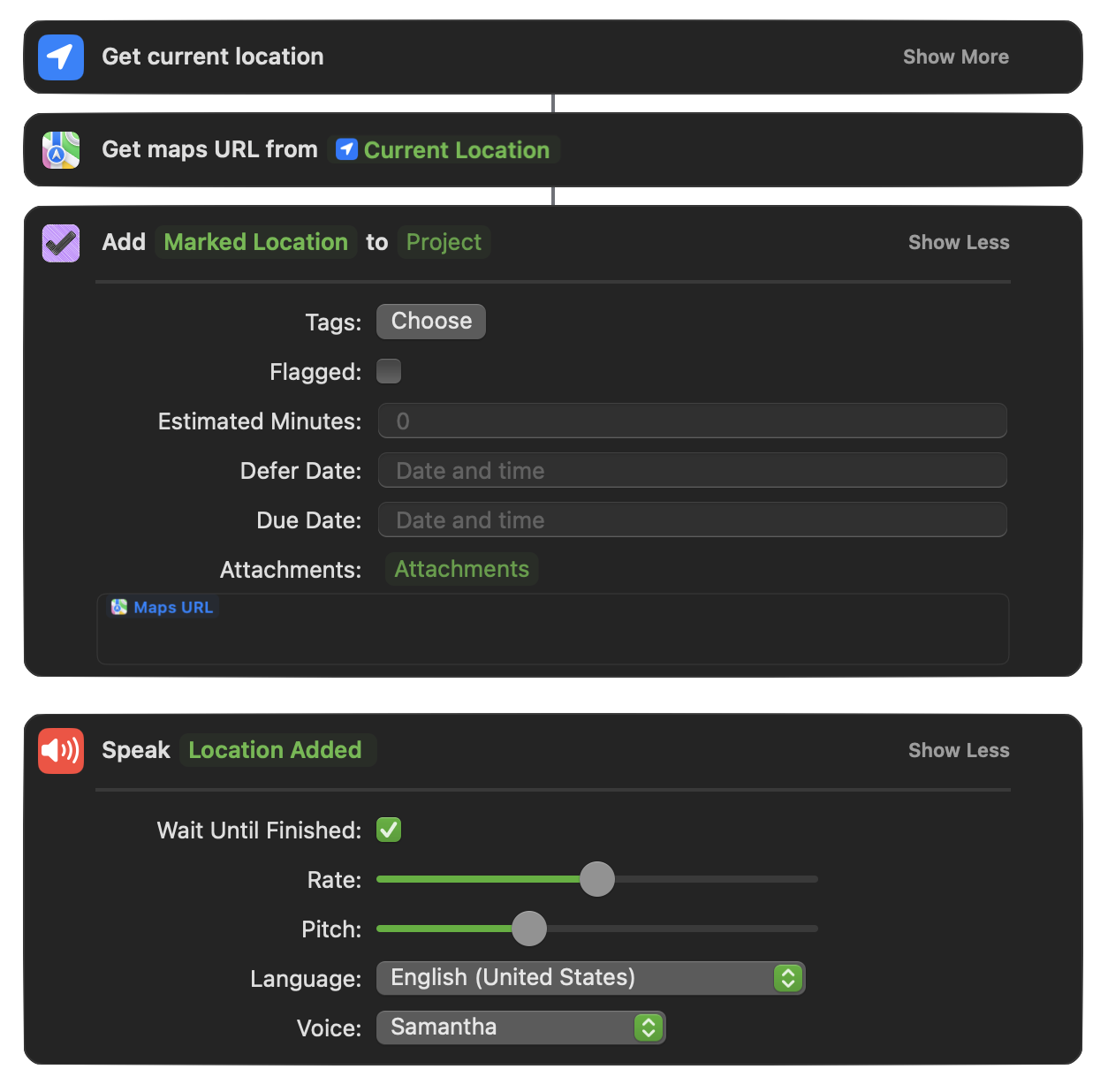This screenshot has width=1108, height=1092.
Task: Open the Voice dropdown set to Samantha
Action: tap(520, 1028)
